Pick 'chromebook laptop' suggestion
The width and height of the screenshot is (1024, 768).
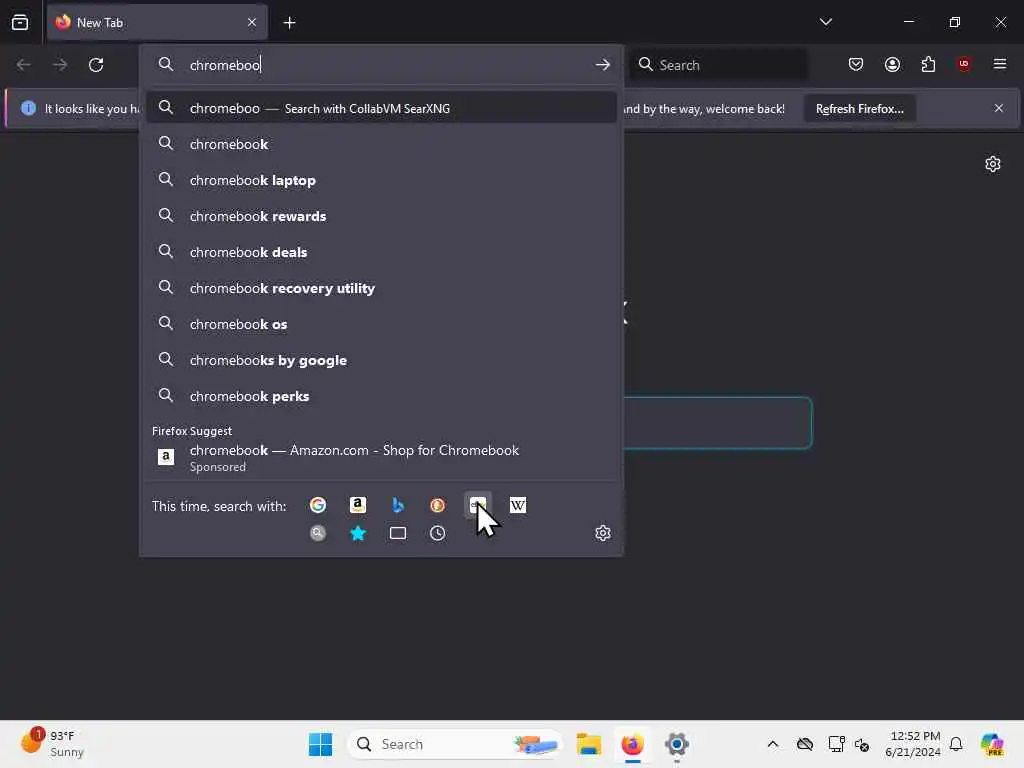tap(381, 180)
